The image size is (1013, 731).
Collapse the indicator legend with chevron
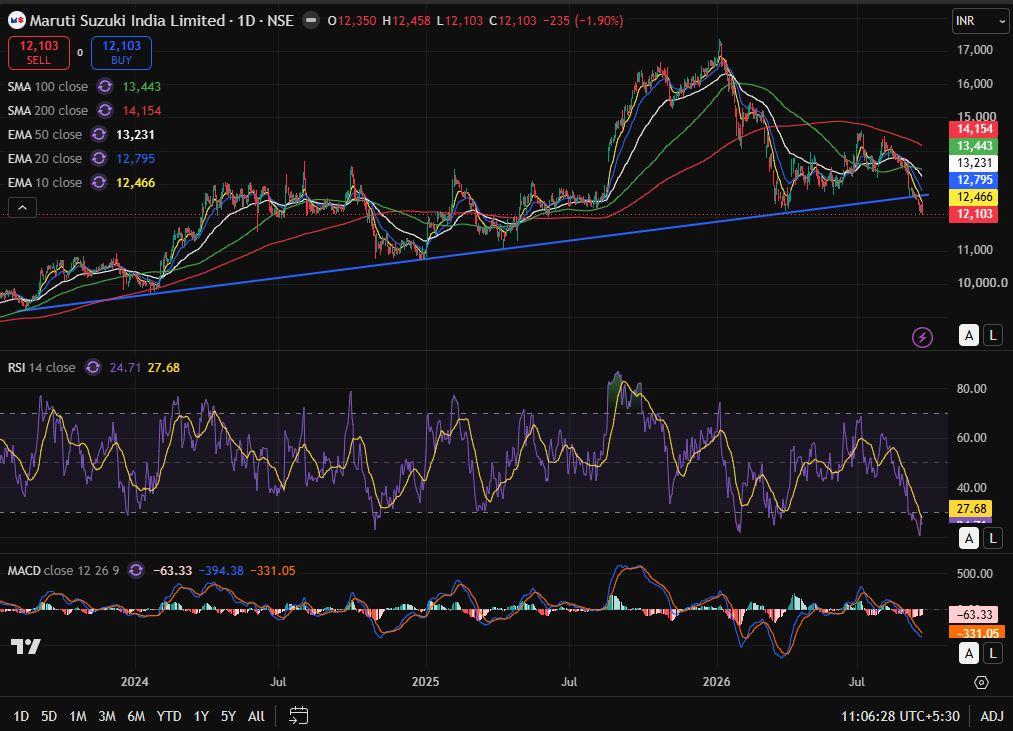click(22, 208)
